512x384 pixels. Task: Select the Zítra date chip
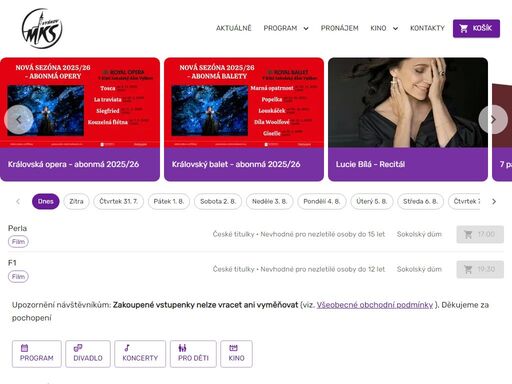click(76, 201)
